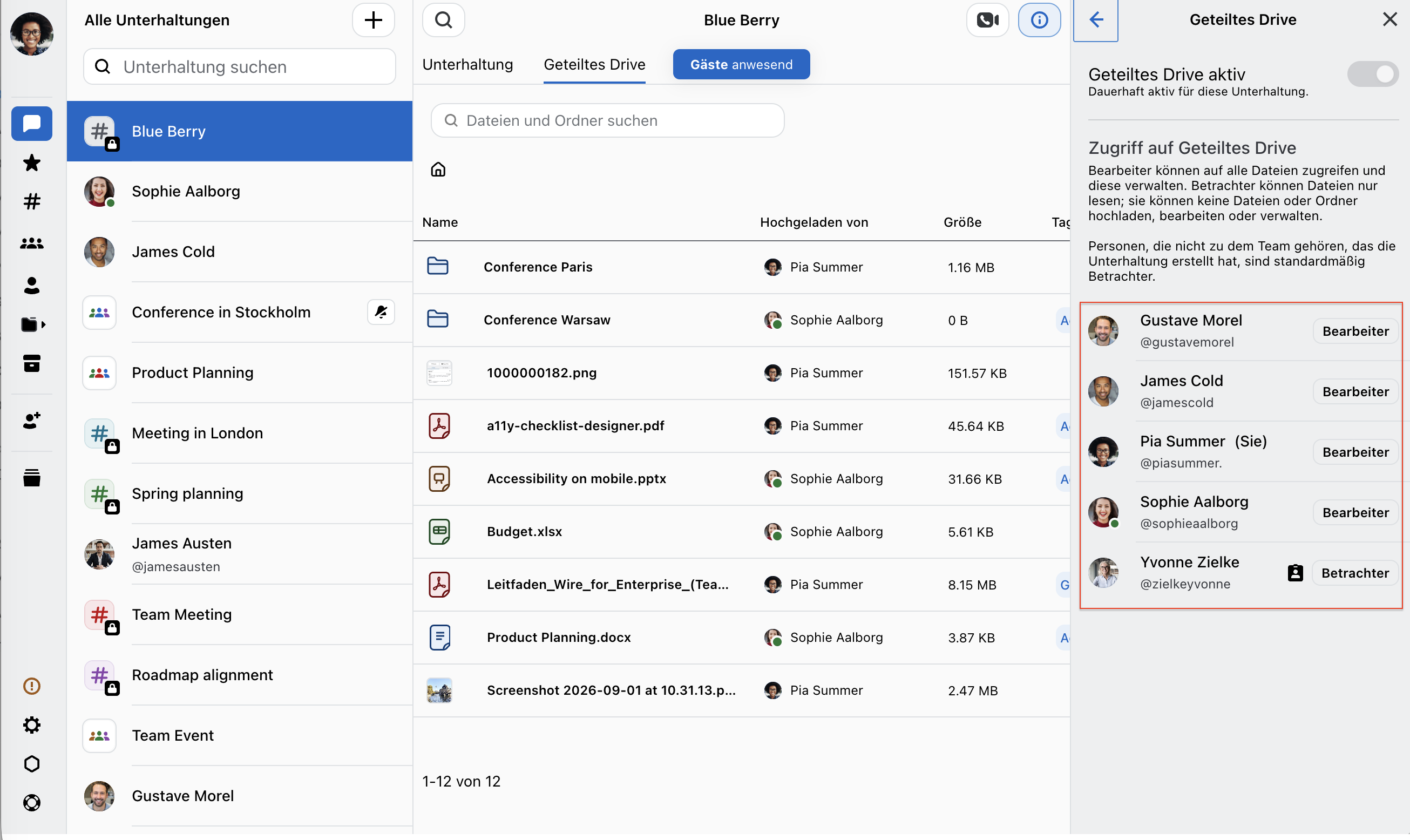
Task: Open the support lifebuoy icon
Action: [x=32, y=803]
